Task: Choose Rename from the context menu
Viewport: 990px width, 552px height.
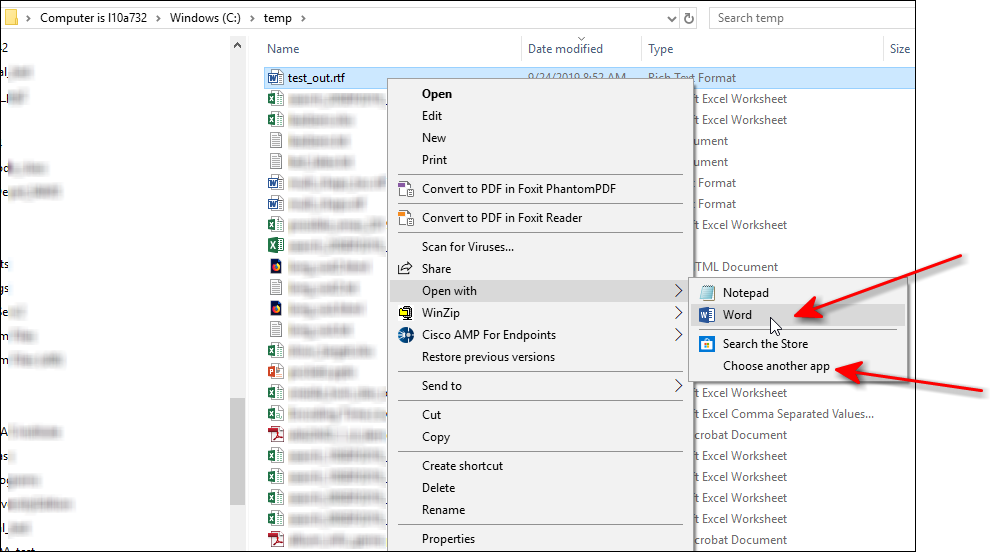Action: [x=443, y=510]
